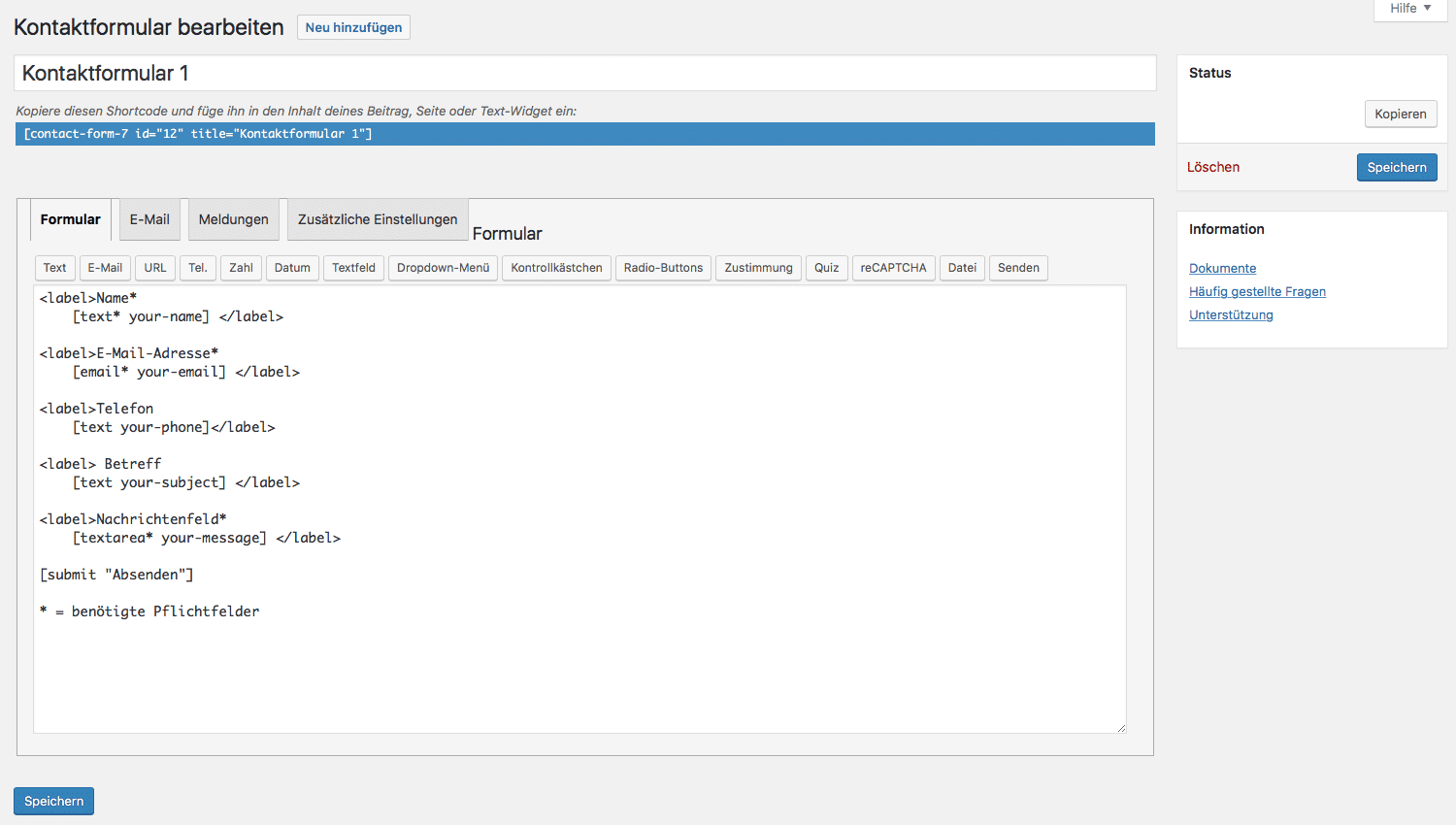Insert a URL field tag

(155, 268)
